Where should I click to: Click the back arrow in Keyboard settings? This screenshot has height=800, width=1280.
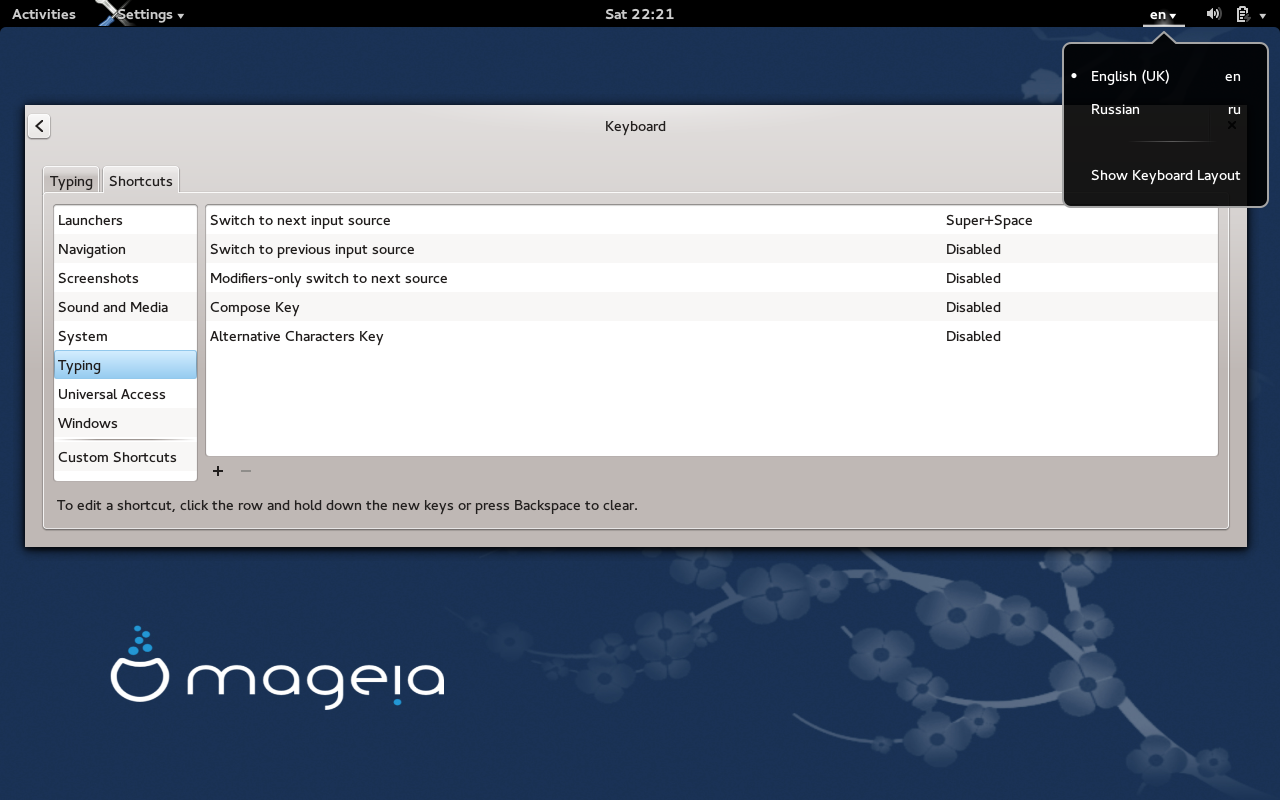(x=38, y=126)
